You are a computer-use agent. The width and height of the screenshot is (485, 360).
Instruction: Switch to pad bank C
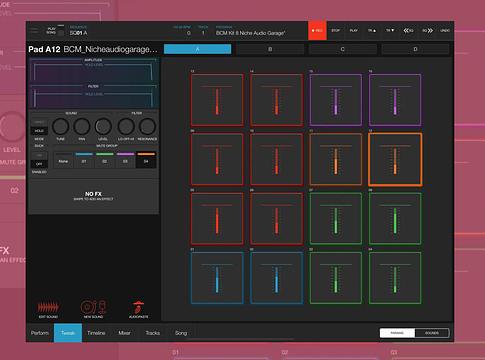click(x=343, y=49)
